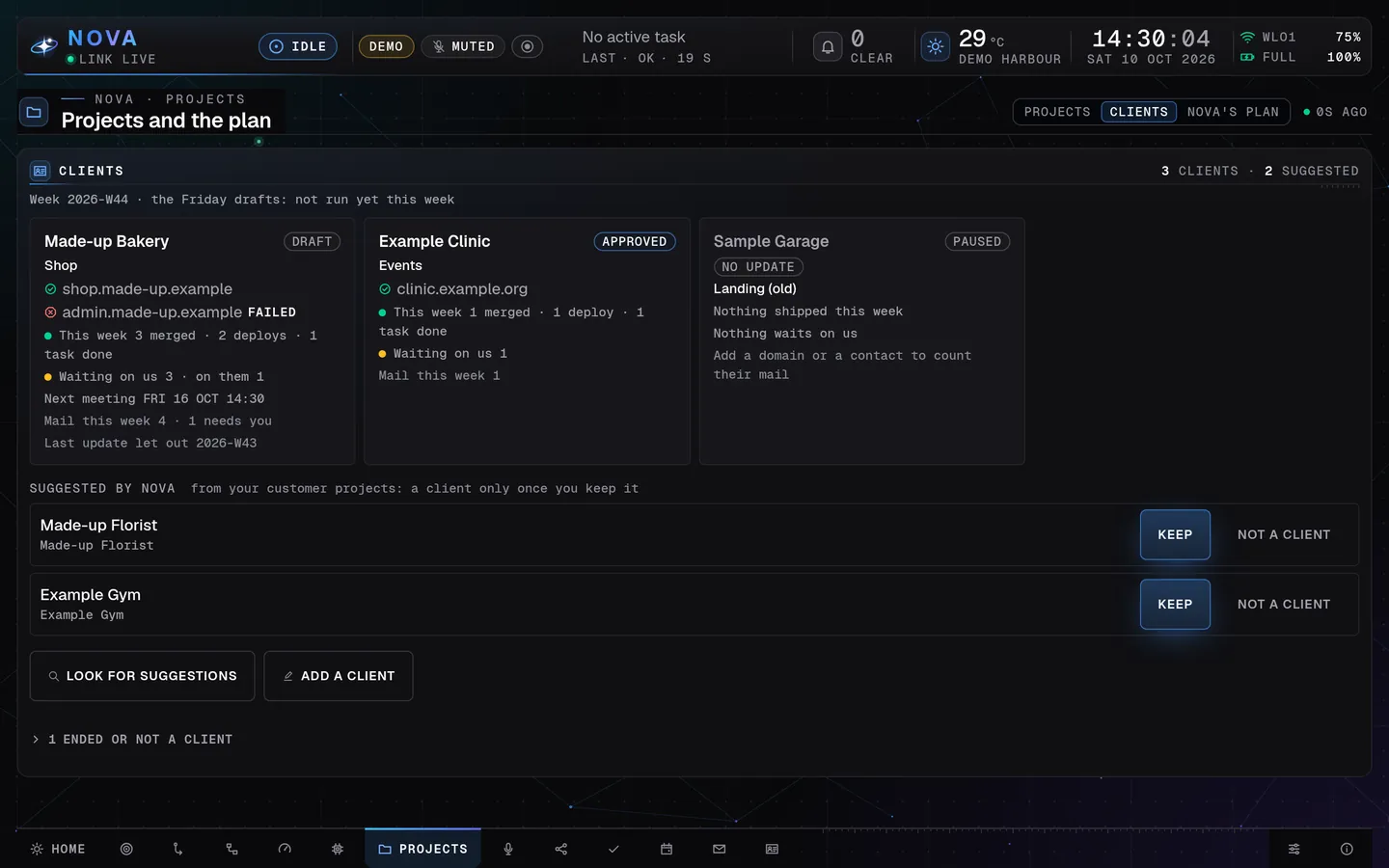The image size is (1389, 868).
Task: Open the calendar icon in the bottom navigation
Action: (x=667, y=849)
